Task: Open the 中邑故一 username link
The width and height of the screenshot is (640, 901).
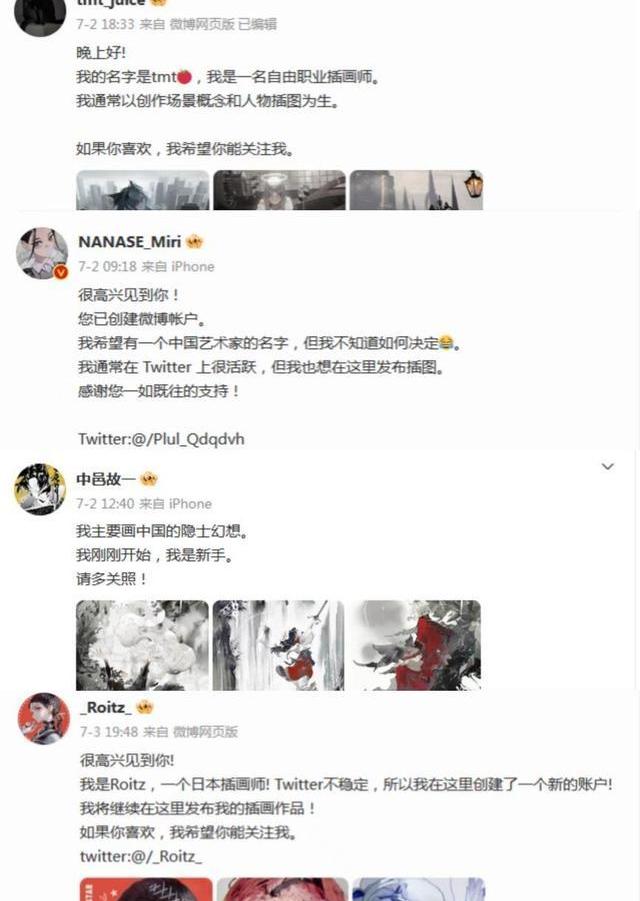Action: click(x=106, y=479)
